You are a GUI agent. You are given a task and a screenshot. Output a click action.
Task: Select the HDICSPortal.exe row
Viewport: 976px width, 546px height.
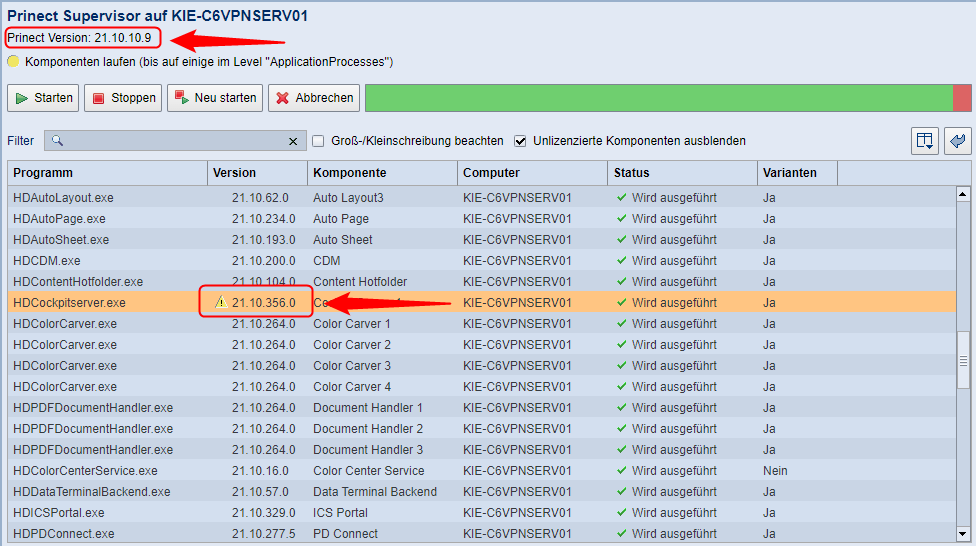482,513
